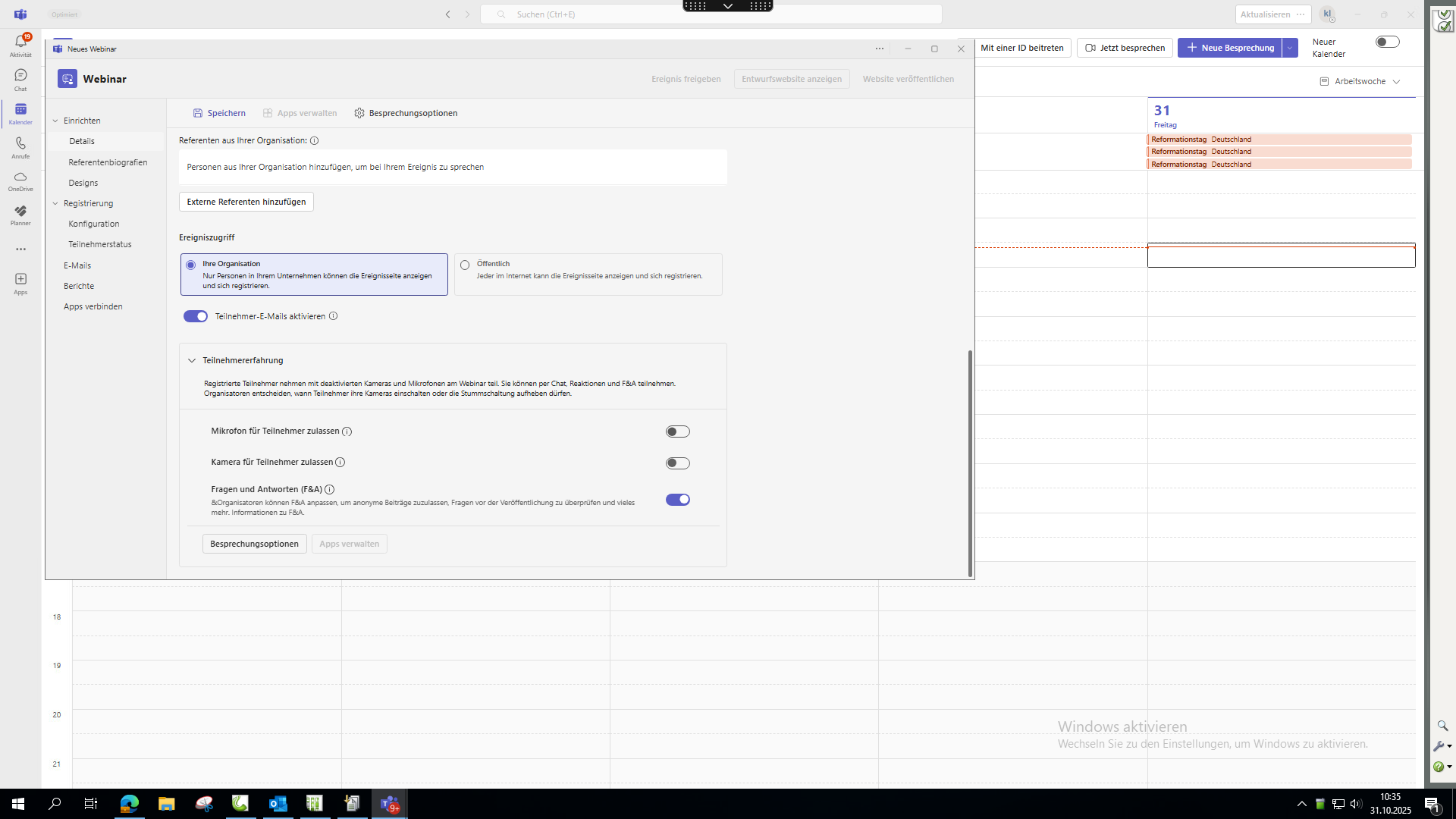Open the Arbeitswoche view dropdown
The width and height of the screenshot is (1456, 819).
pyautogui.click(x=1360, y=81)
